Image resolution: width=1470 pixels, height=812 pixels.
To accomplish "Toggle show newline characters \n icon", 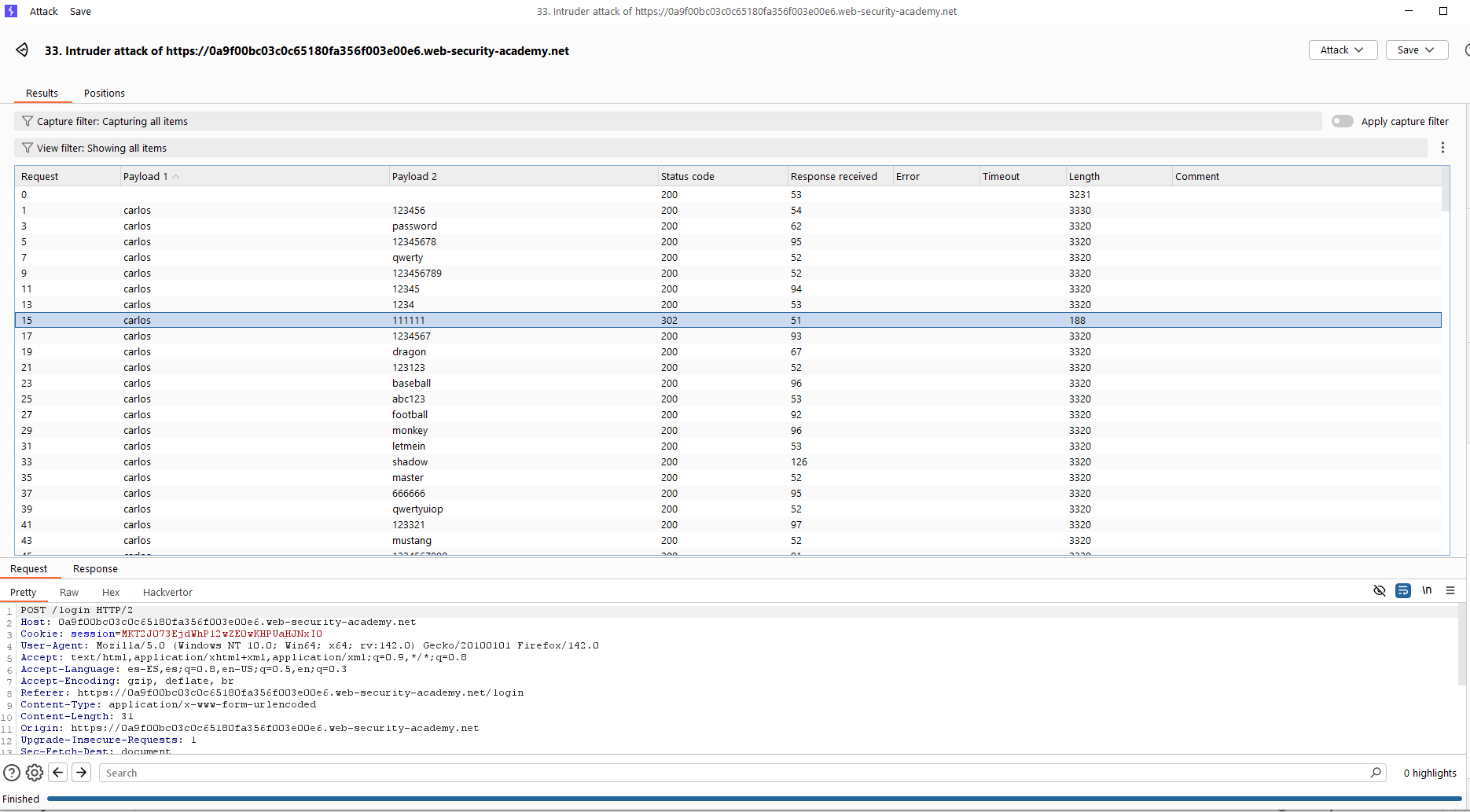I will click(1427, 590).
